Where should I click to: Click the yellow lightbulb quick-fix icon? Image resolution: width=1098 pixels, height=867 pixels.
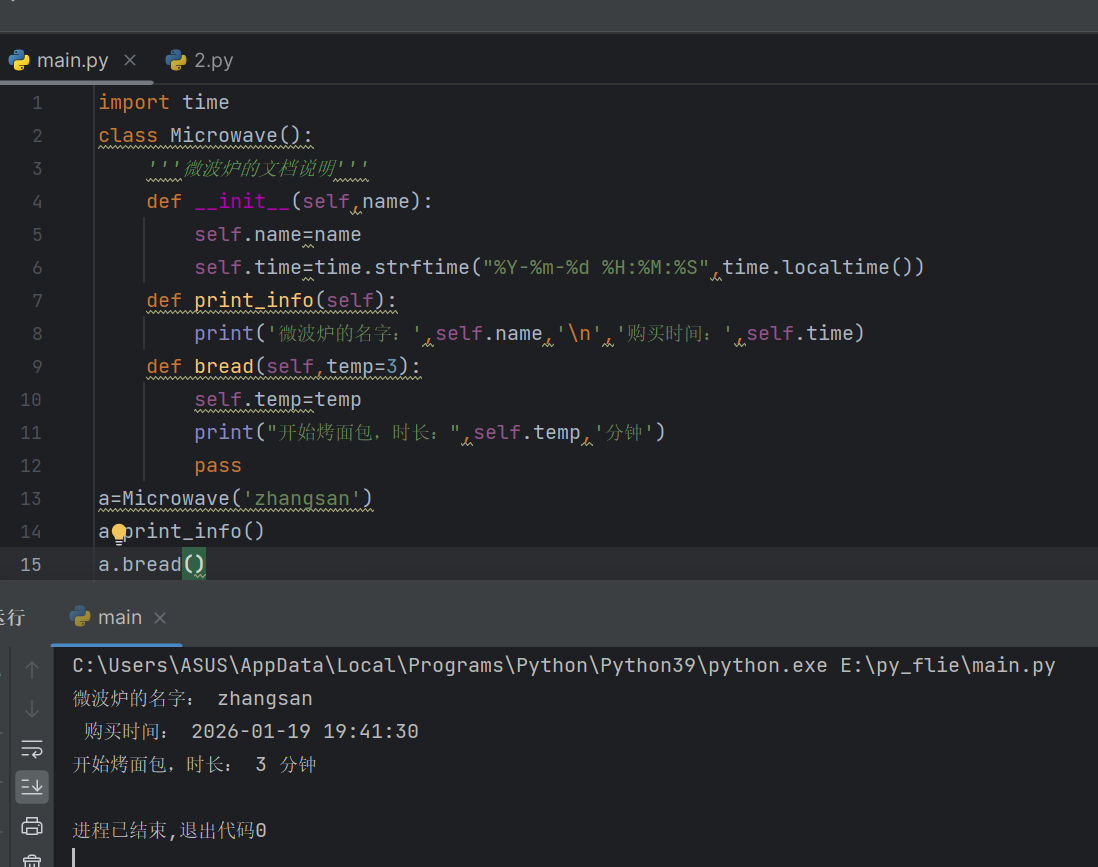[119, 534]
